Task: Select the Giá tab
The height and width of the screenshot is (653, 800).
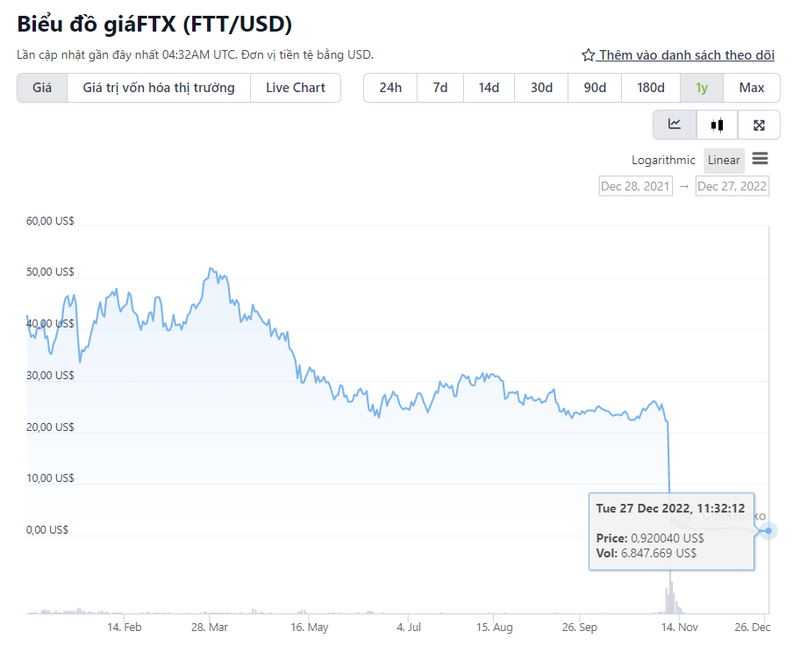Action: (42, 88)
